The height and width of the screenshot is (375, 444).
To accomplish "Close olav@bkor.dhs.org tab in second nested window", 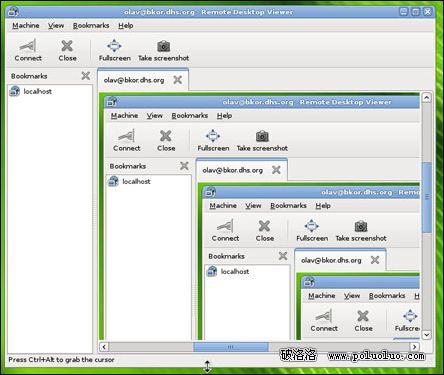I will tap(276, 170).
